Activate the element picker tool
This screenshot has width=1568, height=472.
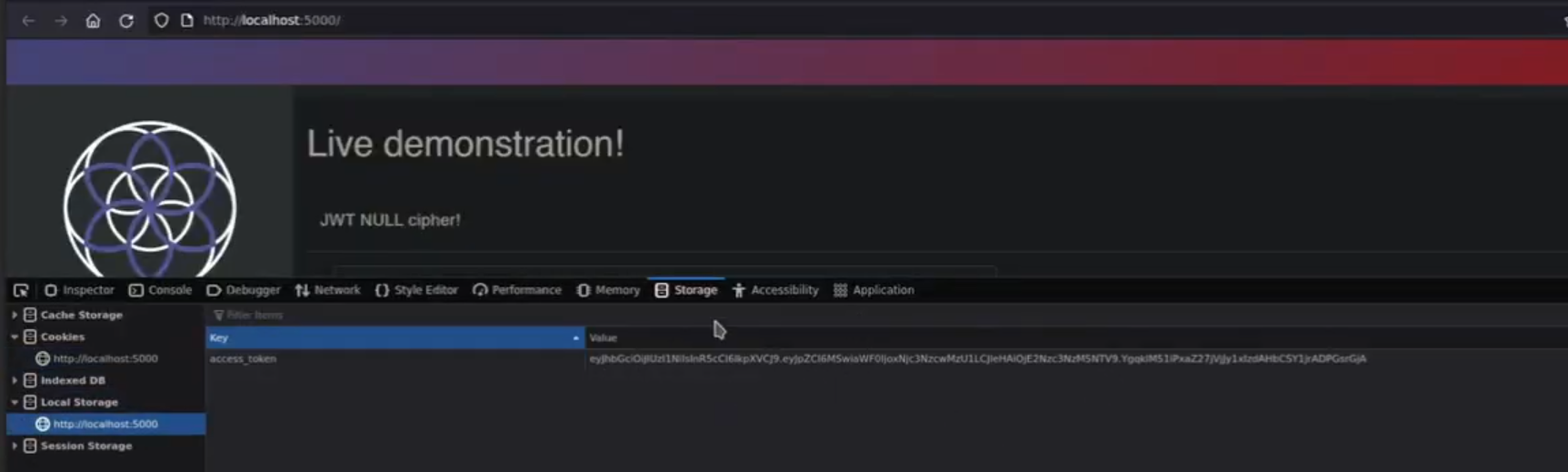coord(21,290)
